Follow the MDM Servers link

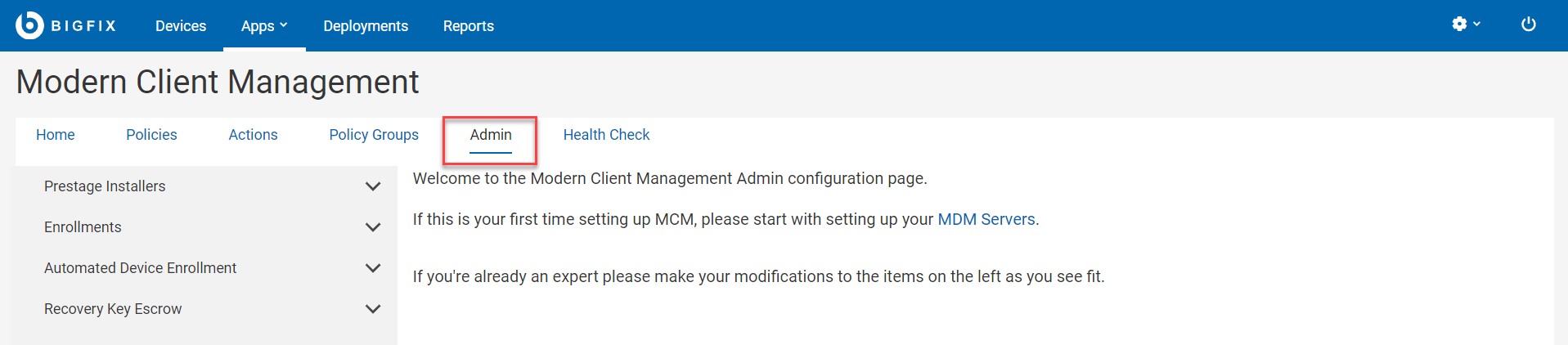(986, 219)
